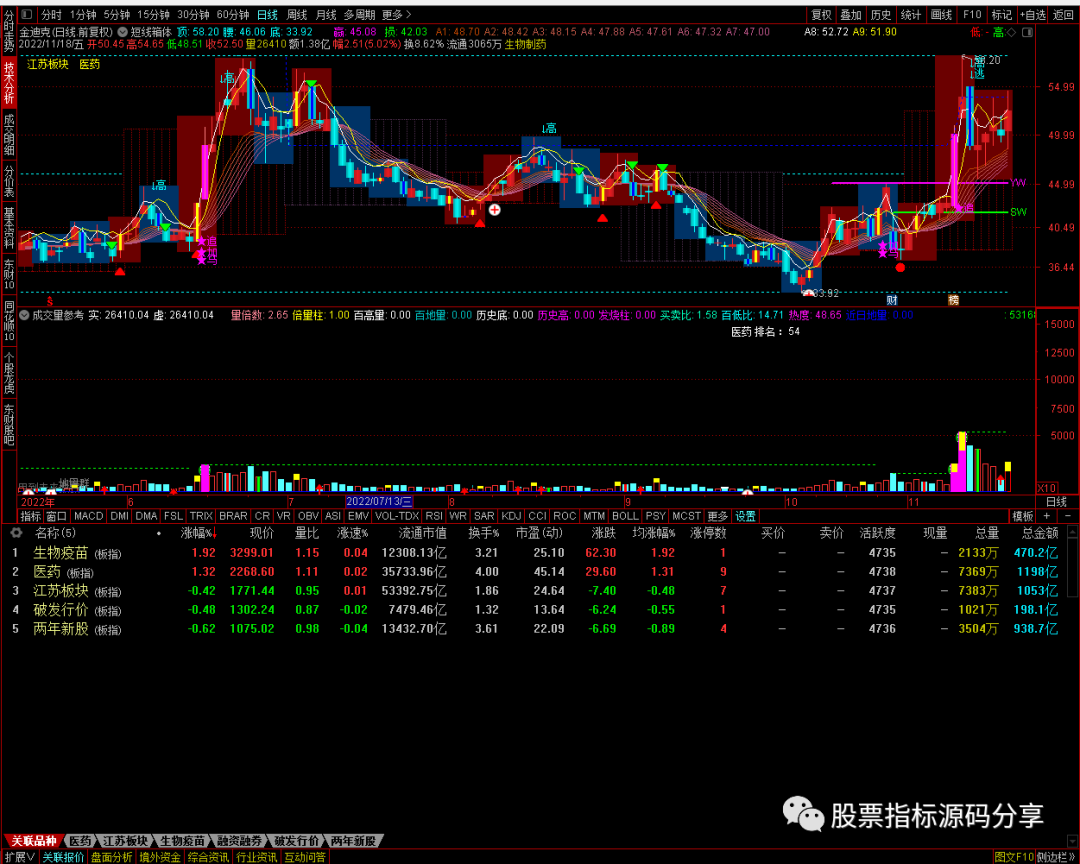Expand 更多 indicators list
Image resolution: width=1080 pixels, height=864 pixels.
tap(717, 516)
